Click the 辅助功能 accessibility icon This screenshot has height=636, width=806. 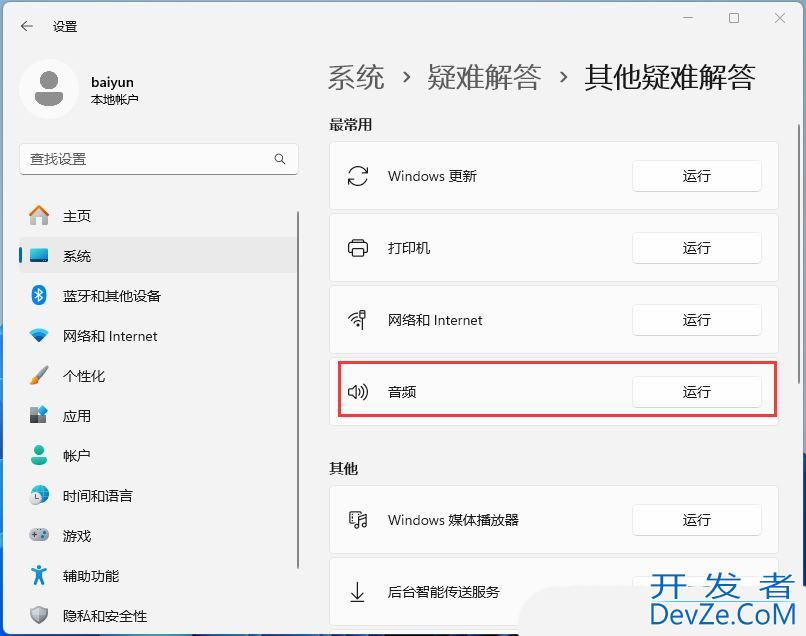coord(39,575)
